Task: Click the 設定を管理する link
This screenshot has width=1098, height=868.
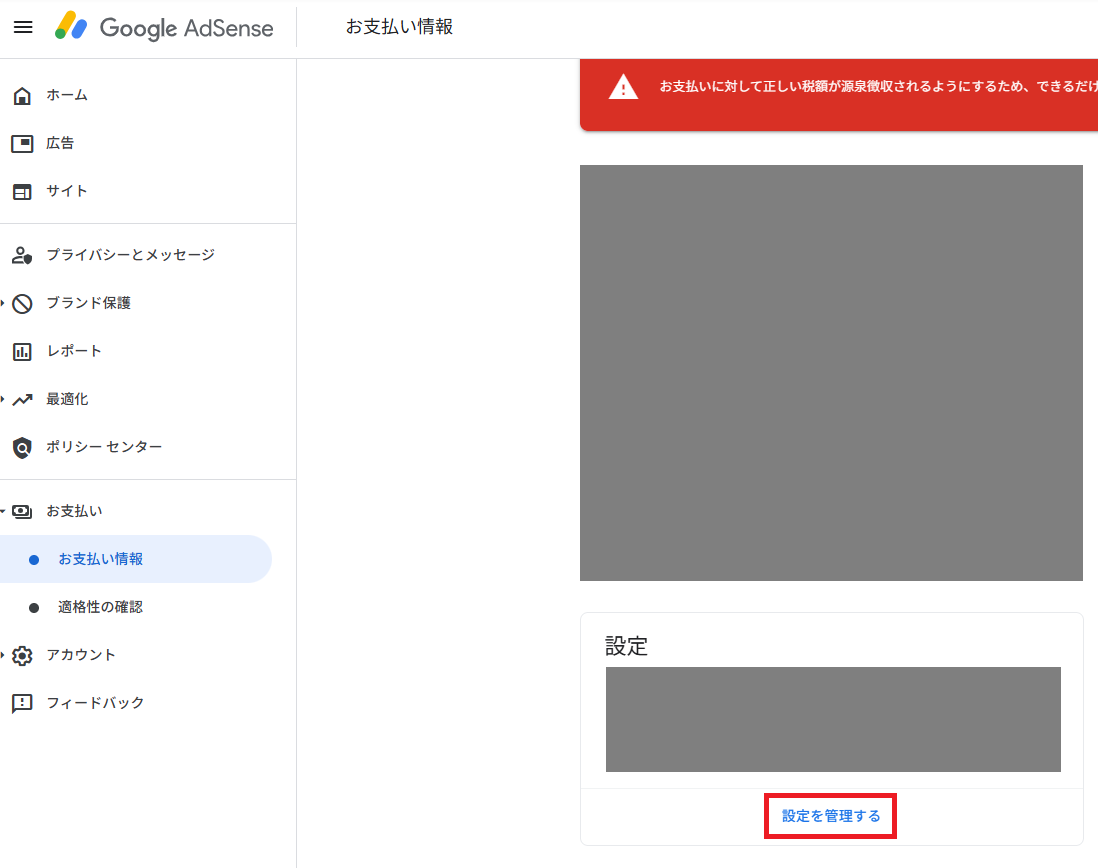Action: coord(831,816)
